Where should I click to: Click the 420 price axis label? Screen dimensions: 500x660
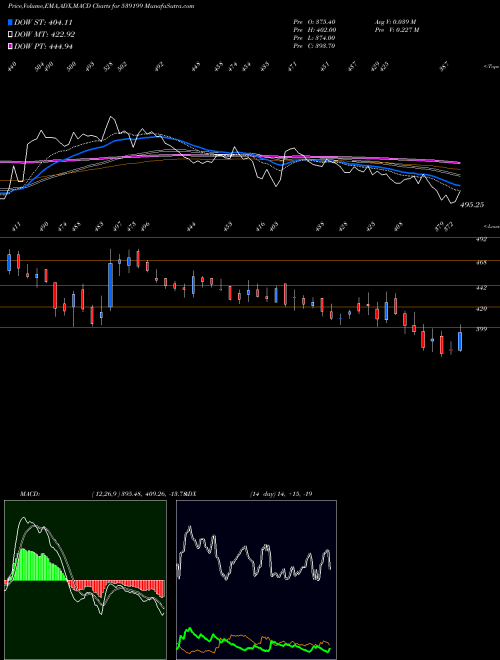click(x=481, y=309)
